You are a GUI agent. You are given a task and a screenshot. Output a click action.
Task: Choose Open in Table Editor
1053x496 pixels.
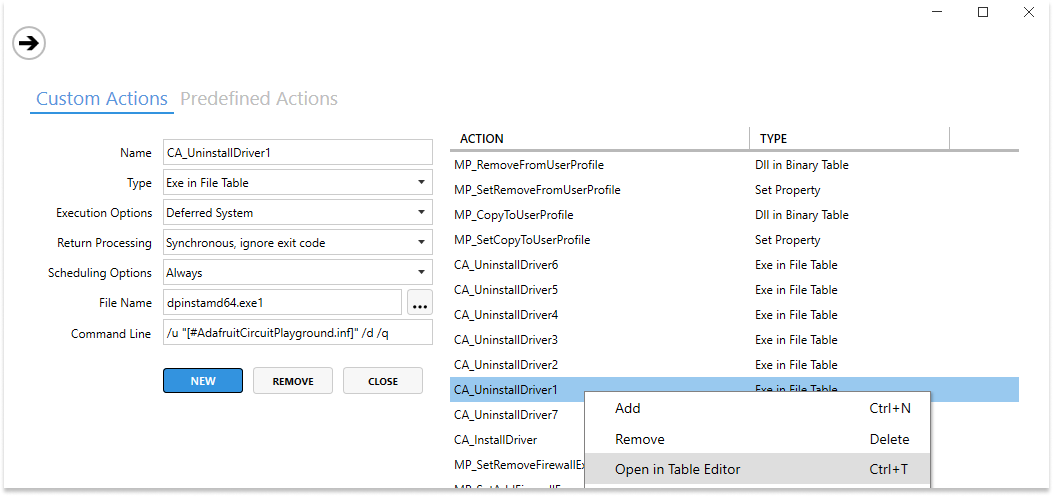coord(758,469)
